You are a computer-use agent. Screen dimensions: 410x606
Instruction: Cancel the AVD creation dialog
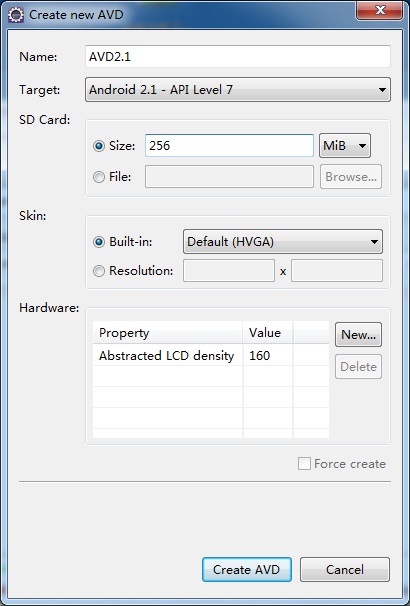(x=345, y=569)
